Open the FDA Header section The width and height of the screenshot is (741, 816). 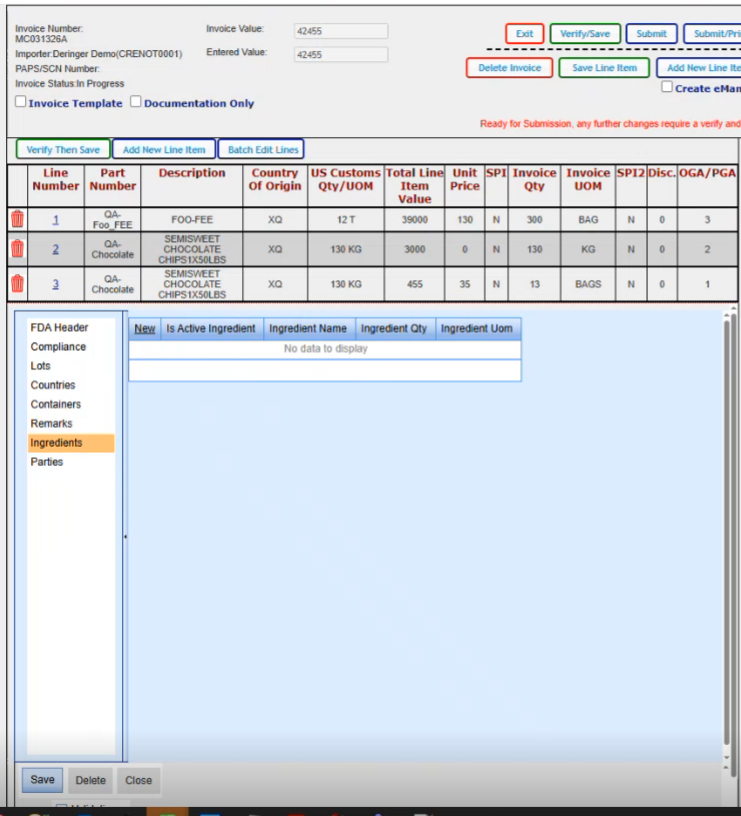(x=59, y=328)
